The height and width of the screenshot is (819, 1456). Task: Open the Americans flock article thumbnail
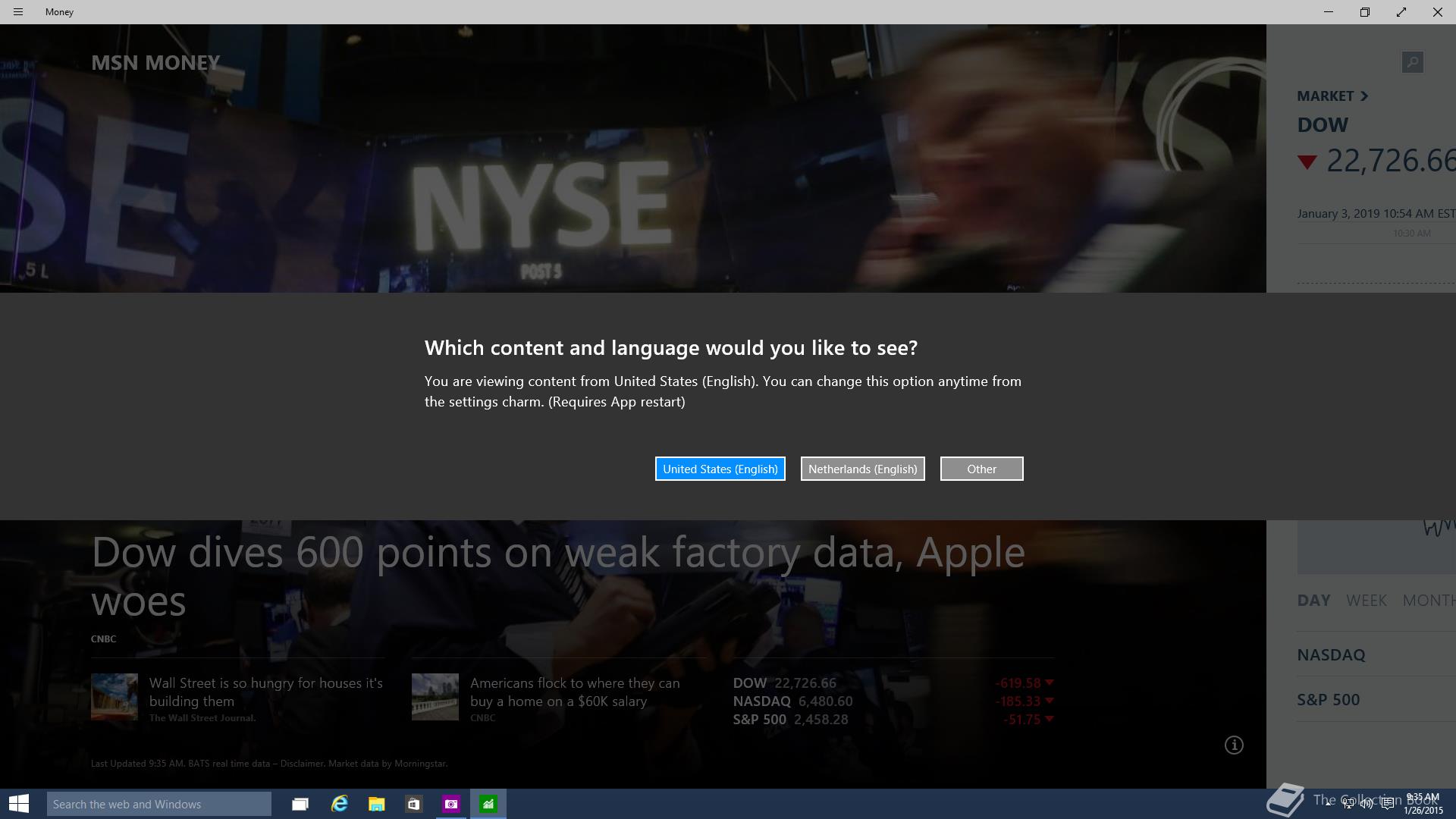[x=435, y=696]
